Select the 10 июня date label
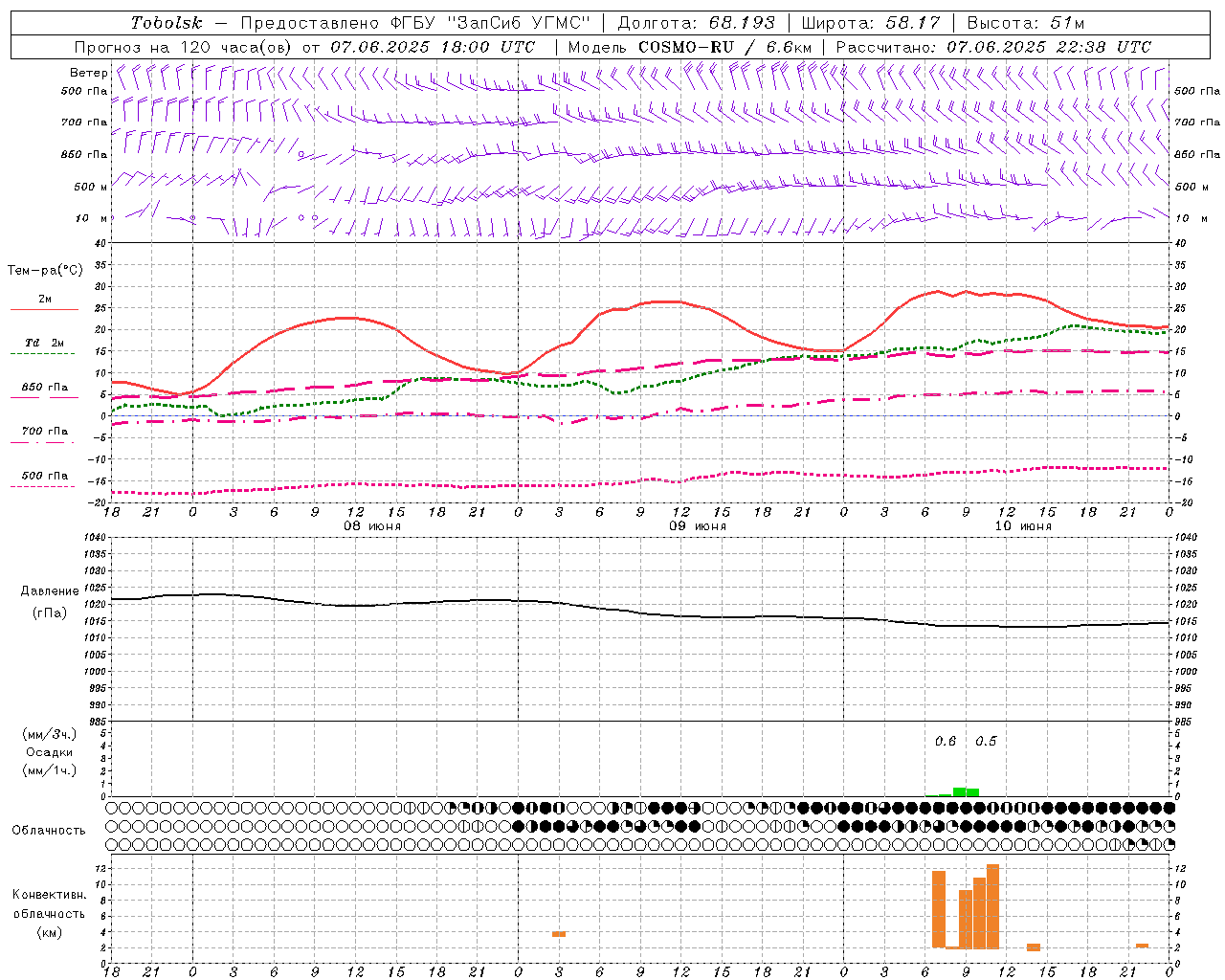The height and width of the screenshot is (980, 1225). coord(1023,526)
